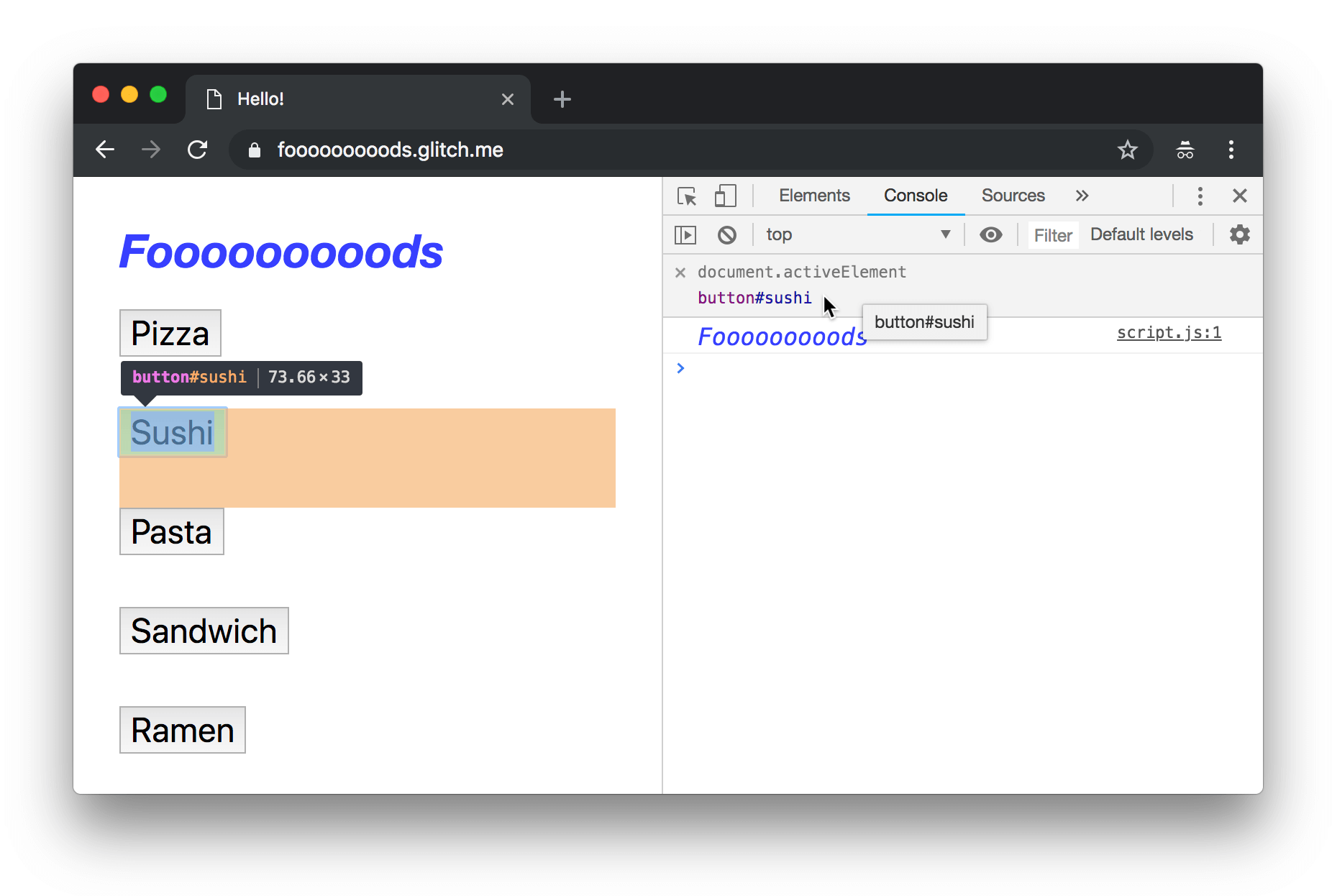Bookmark the page with the star icon

(1127, 150)
